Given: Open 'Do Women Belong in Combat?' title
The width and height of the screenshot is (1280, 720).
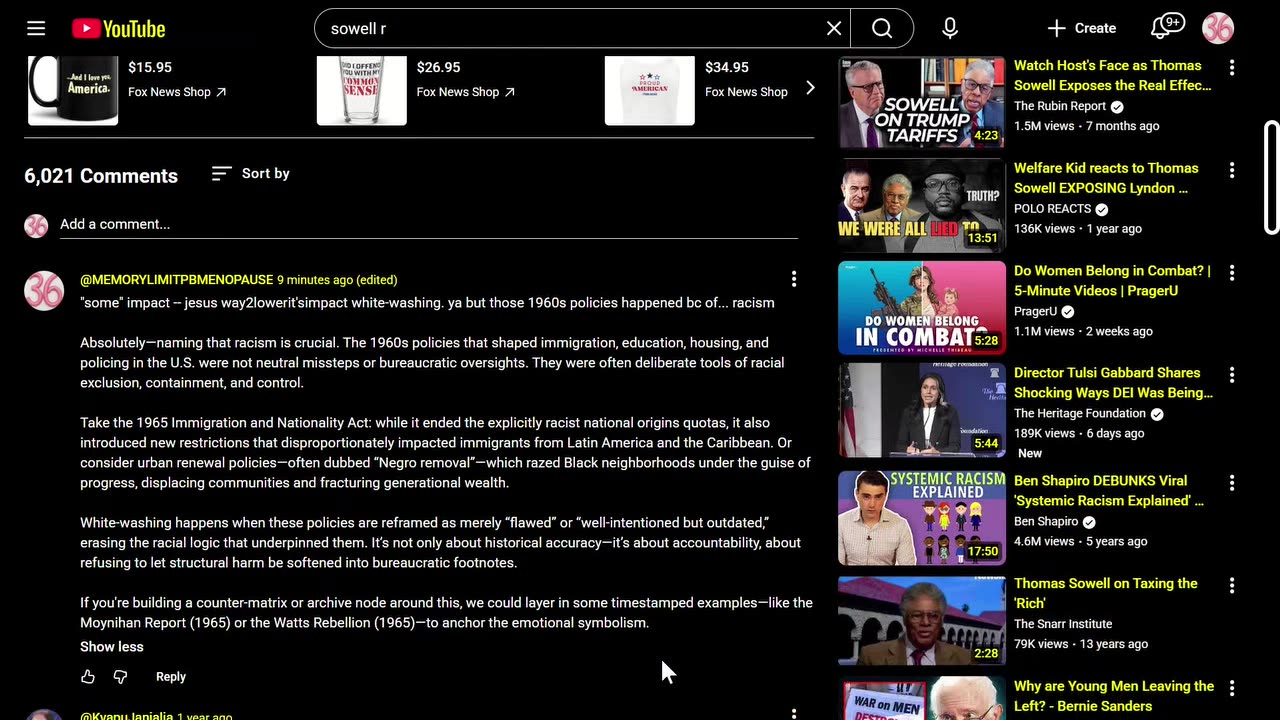Looking at the screenshot, I should pos(1112,281).
